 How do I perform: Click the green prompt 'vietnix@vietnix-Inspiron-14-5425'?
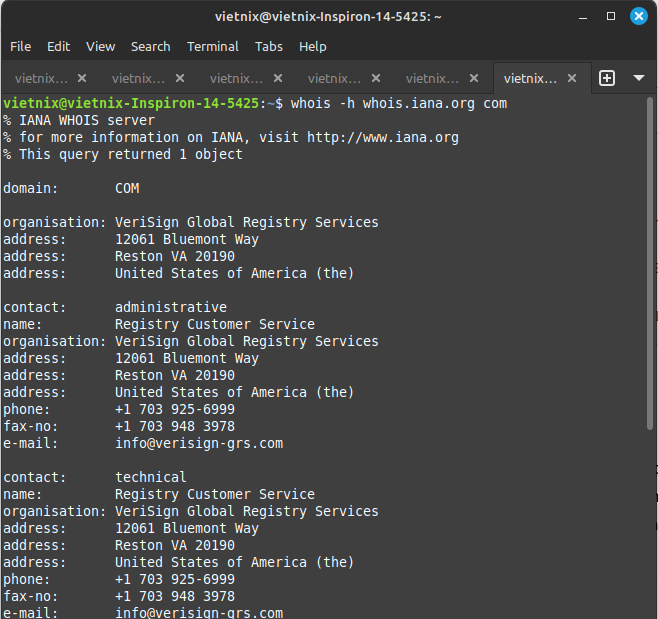click(x=131, y=104)
